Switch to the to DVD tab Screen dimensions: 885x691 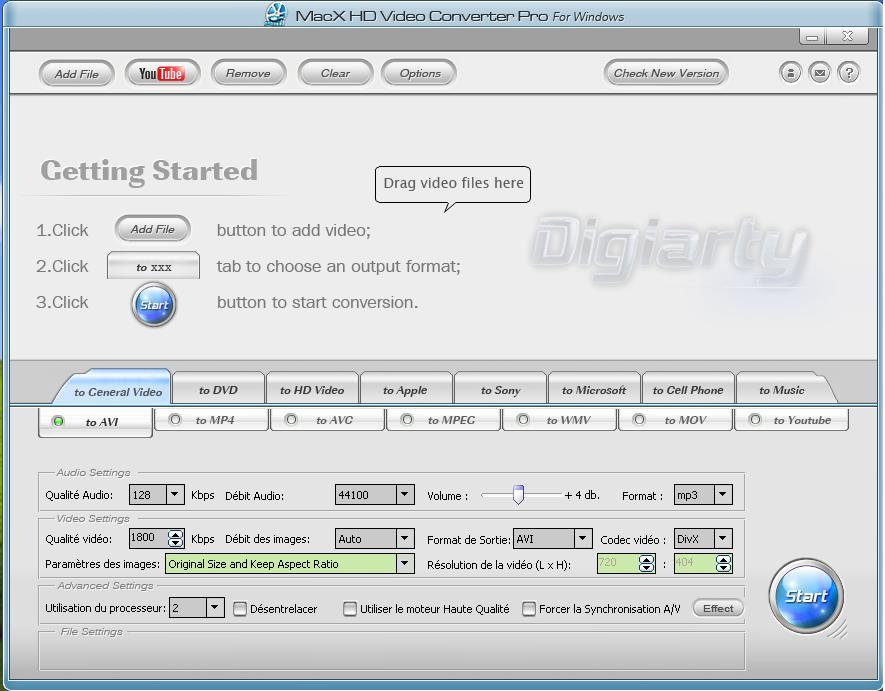(218, 390)
